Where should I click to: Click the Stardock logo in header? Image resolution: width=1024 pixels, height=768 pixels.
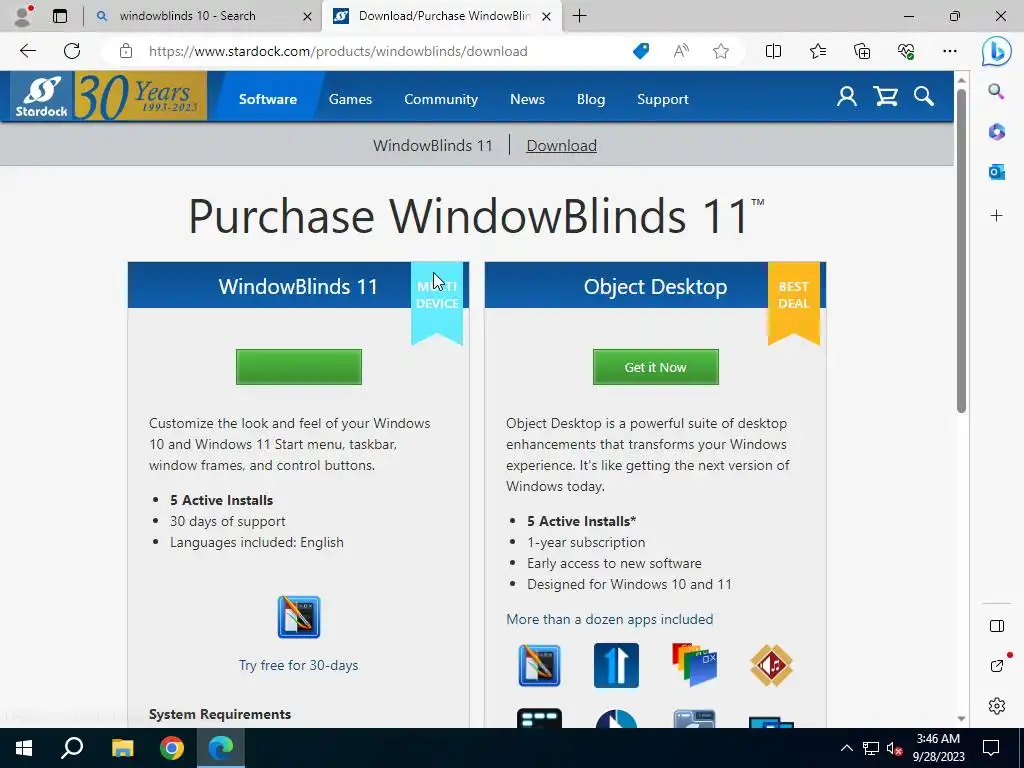42,97
